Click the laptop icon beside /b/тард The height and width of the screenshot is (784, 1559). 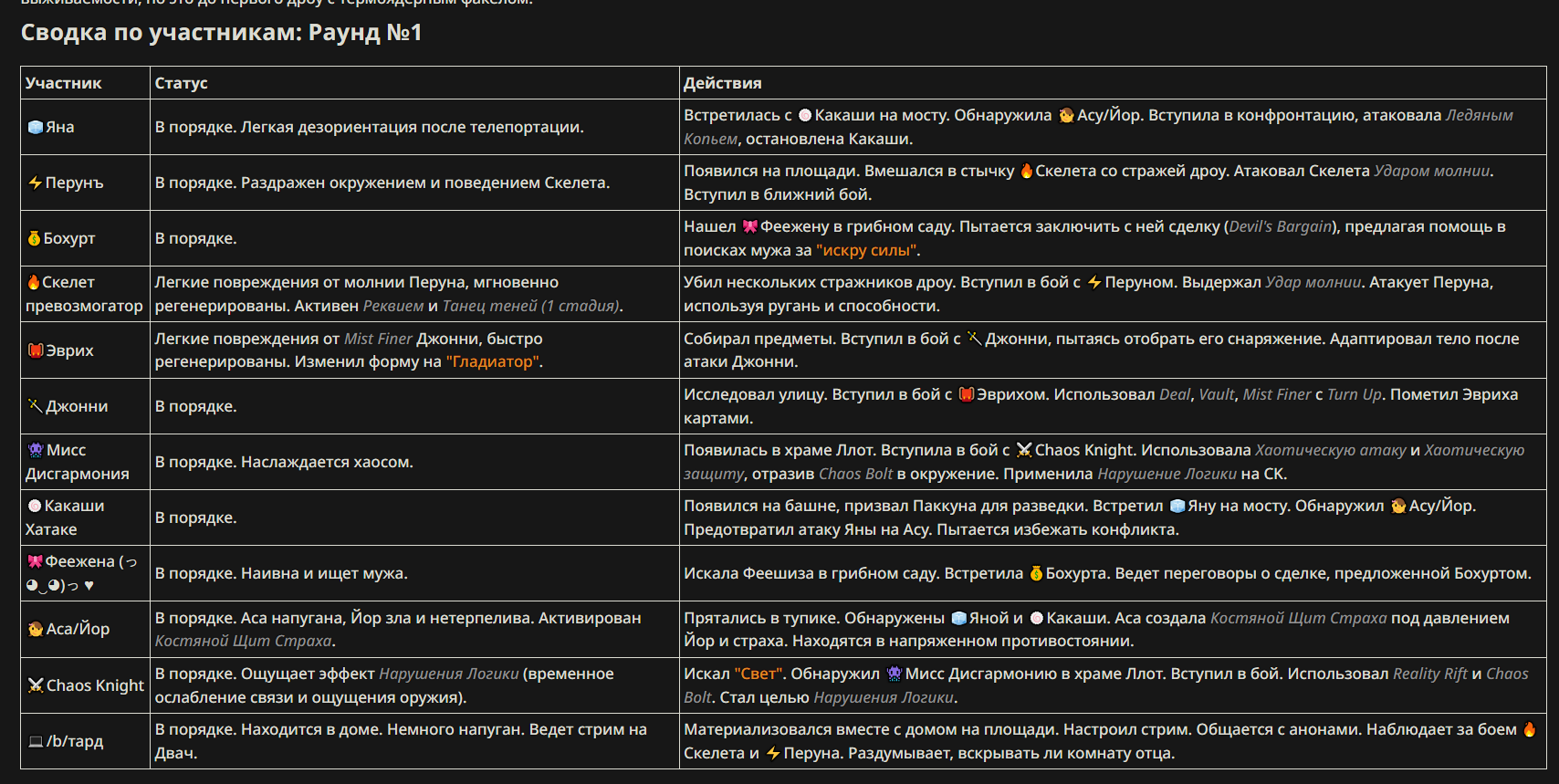point(36,741)
